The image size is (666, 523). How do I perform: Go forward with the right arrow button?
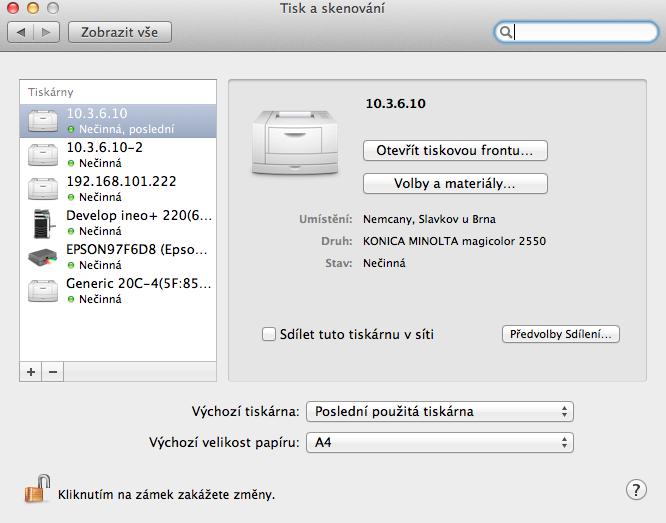pos(46,32)
